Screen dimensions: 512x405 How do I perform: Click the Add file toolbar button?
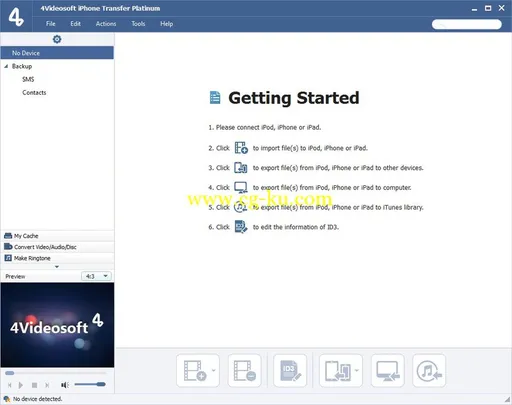(194, 371)
